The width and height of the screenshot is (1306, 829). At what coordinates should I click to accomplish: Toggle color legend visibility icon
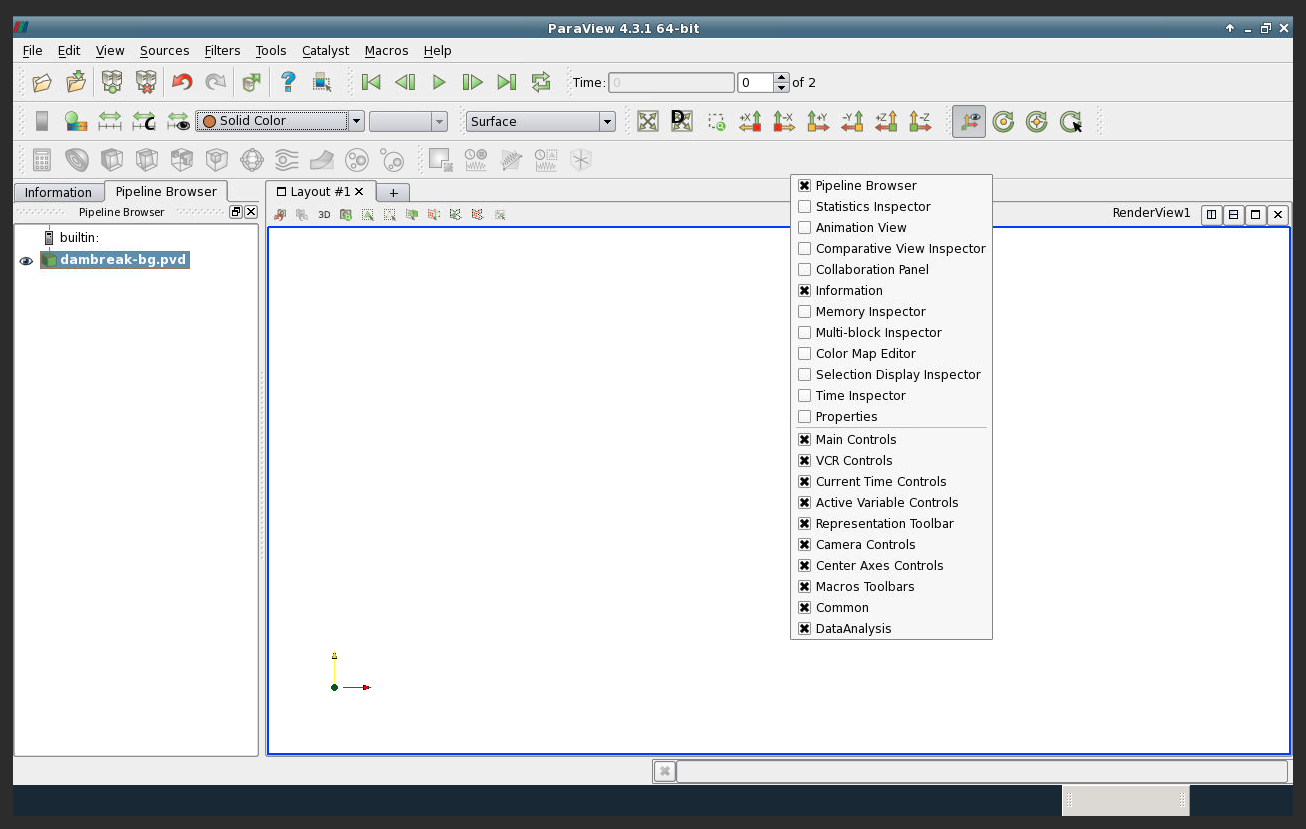42,121
